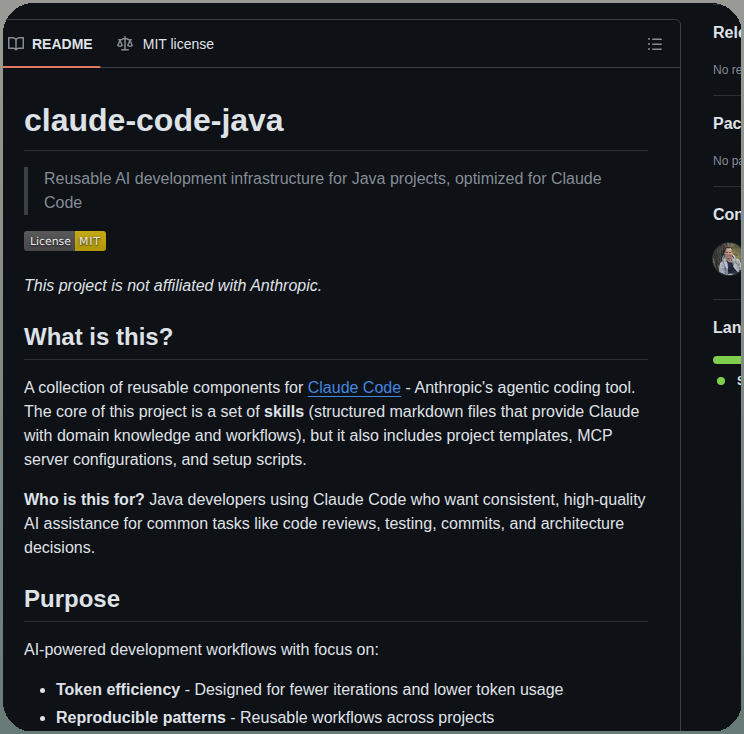744x734 pixels.
Task: Switch to the MIT license tab
Action: [165, 44]
